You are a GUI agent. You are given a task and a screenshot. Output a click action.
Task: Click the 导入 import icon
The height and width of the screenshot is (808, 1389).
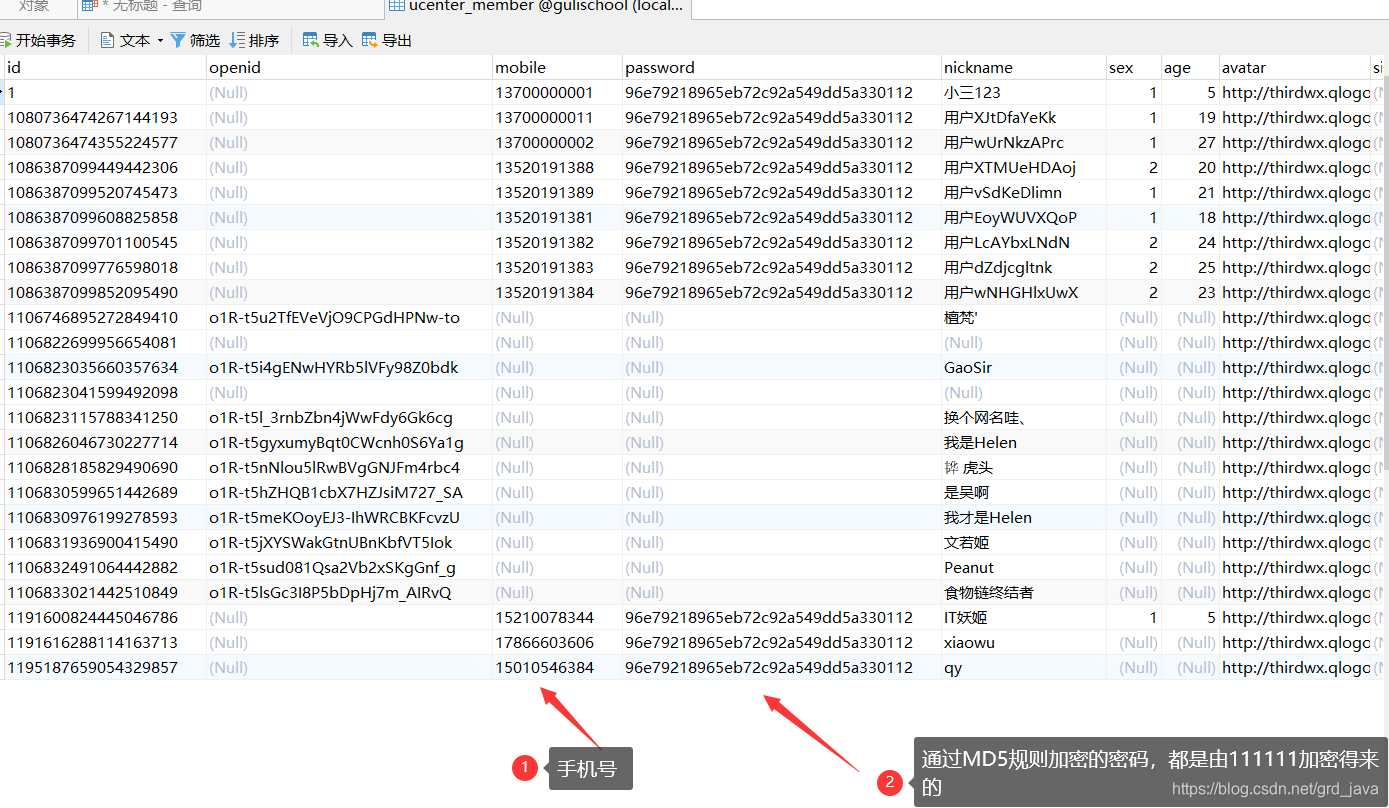(x=311, y=40)
